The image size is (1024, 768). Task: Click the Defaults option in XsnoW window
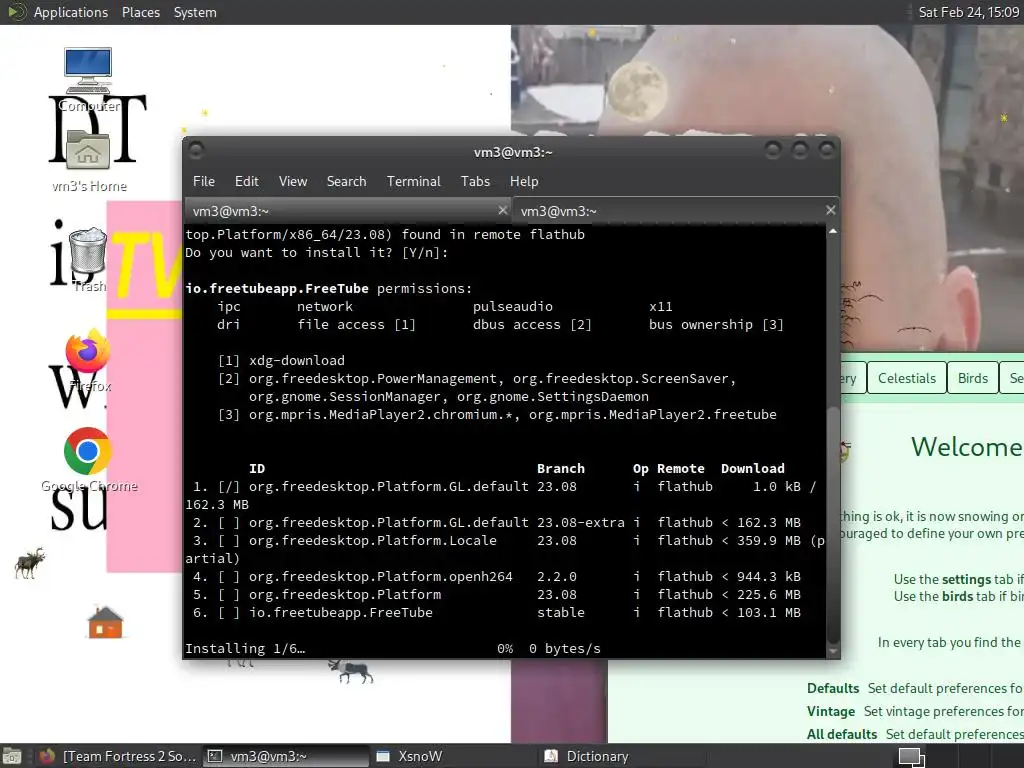point(833,688)
